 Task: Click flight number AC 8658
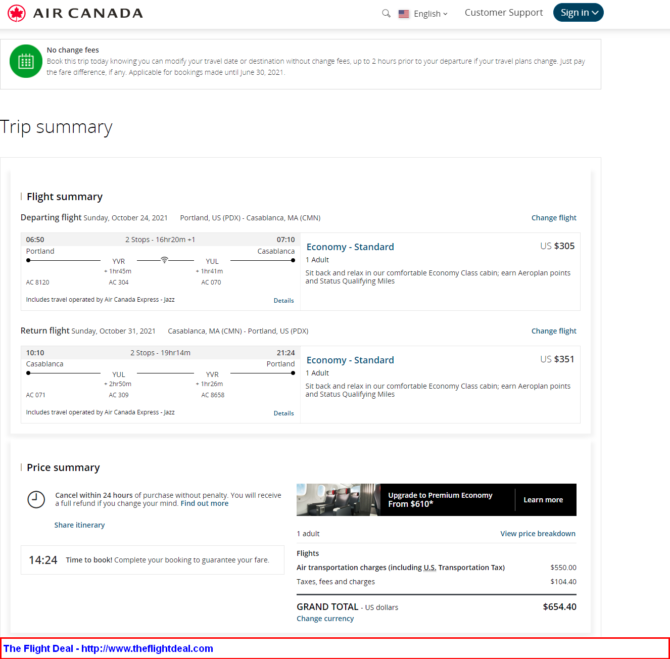(213, 395)
